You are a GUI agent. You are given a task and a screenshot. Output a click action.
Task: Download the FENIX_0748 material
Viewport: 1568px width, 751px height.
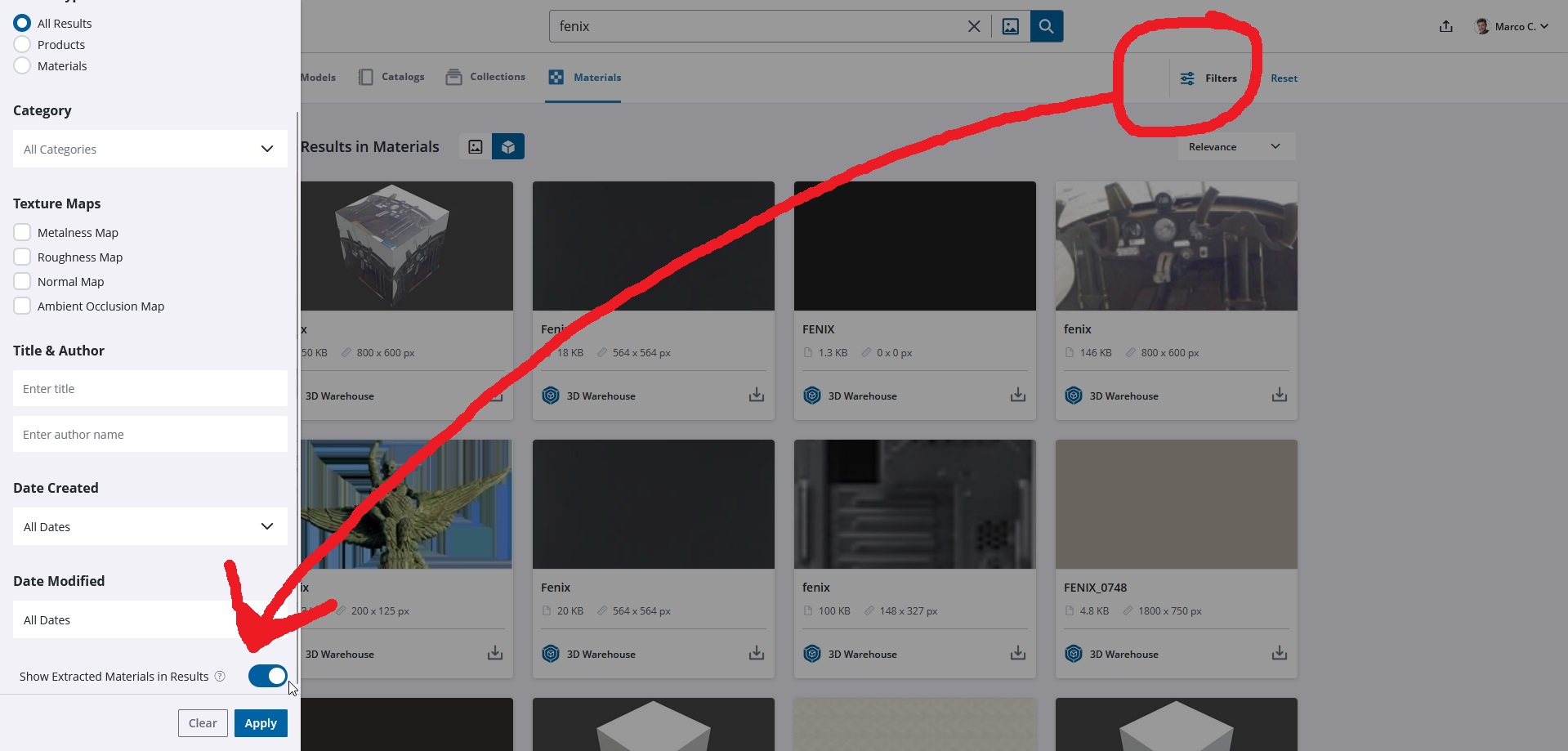click(x=1279, y=653)
